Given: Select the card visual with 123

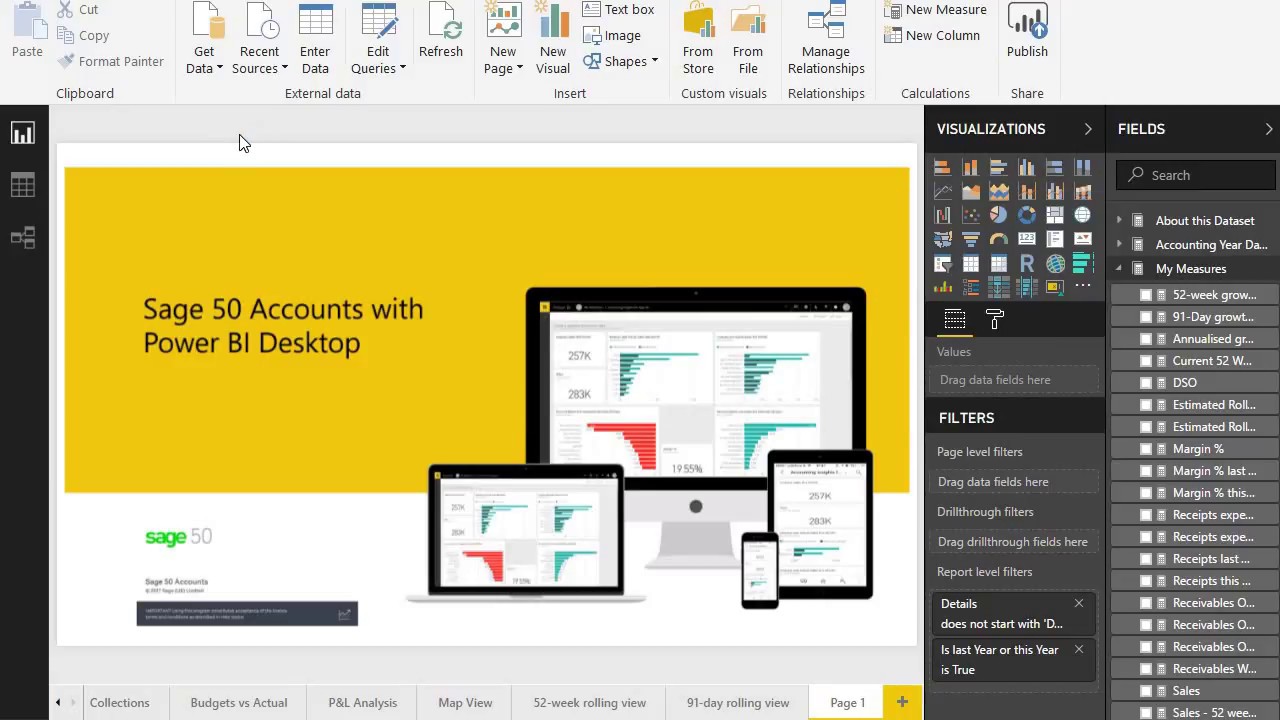Looking at the screenshot, I should coord(1027,239).
